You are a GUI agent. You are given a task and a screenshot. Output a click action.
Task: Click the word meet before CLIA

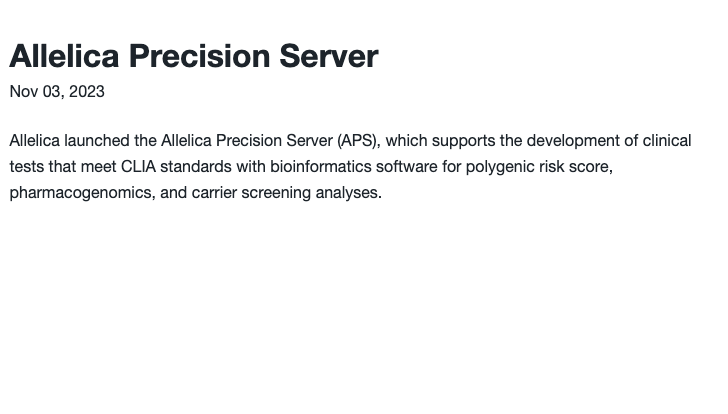click(x=98, y=167)
